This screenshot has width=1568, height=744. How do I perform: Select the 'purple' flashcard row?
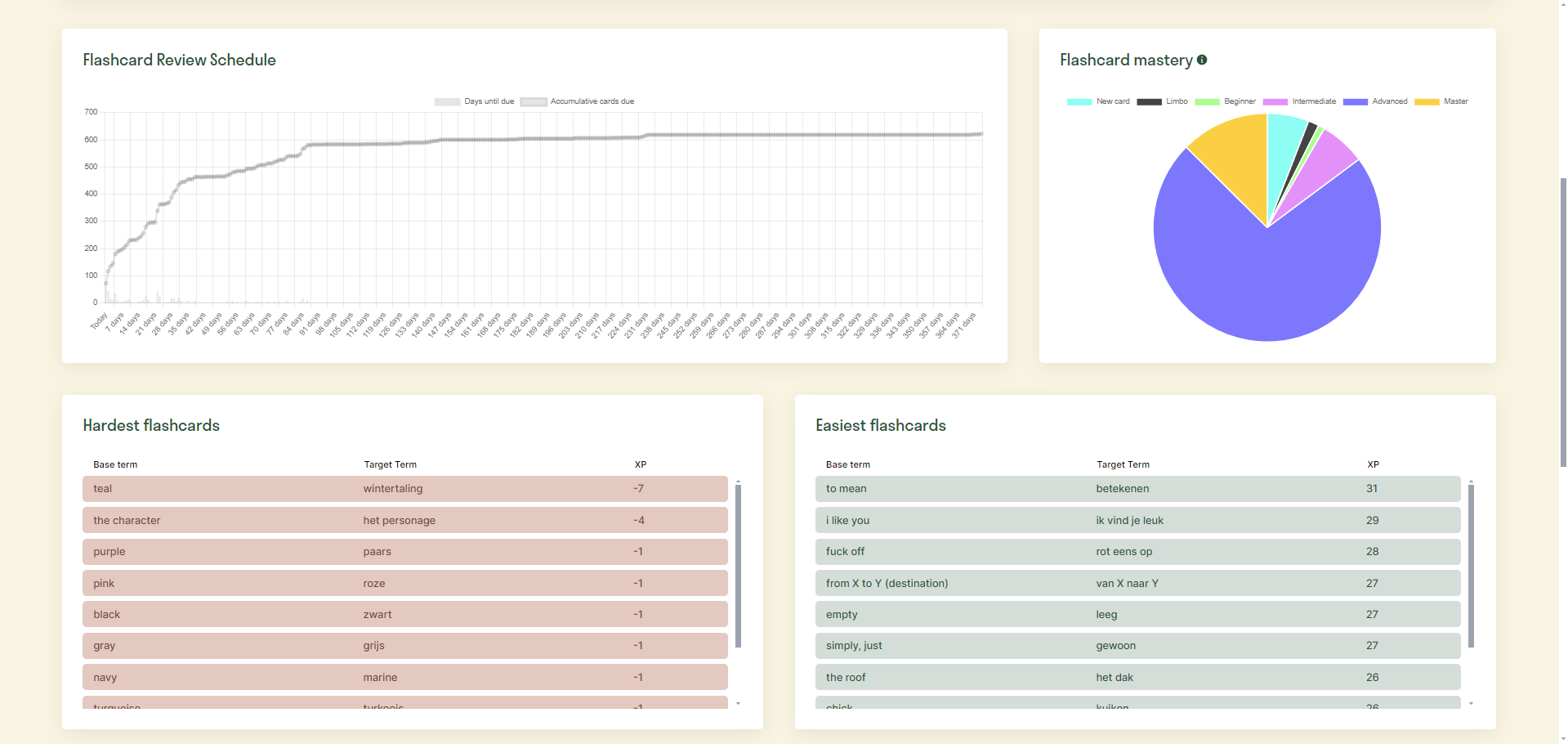(405, 552)
